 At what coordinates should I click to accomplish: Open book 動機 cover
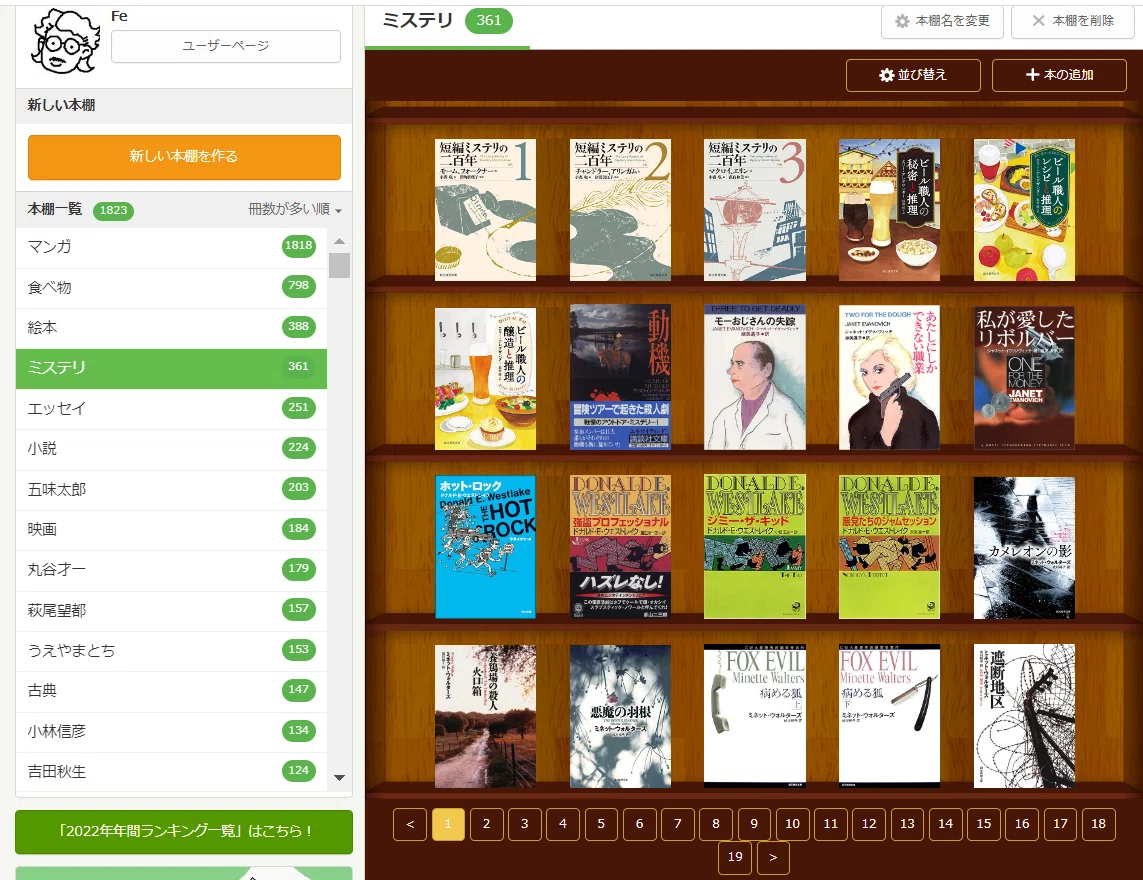[620, 377]
